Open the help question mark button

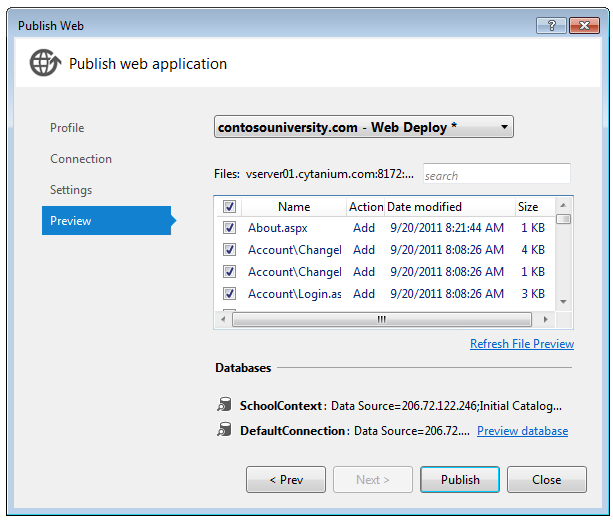(x=551, y=26)
